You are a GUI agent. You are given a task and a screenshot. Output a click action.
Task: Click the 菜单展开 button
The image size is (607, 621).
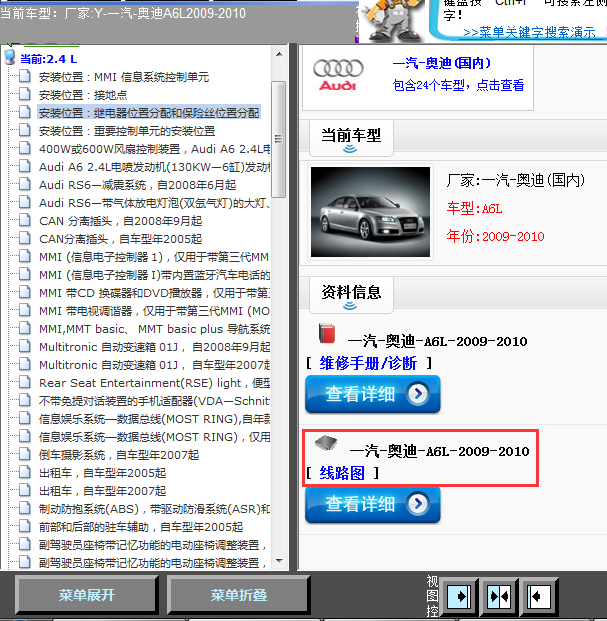[x=87, y=595]
